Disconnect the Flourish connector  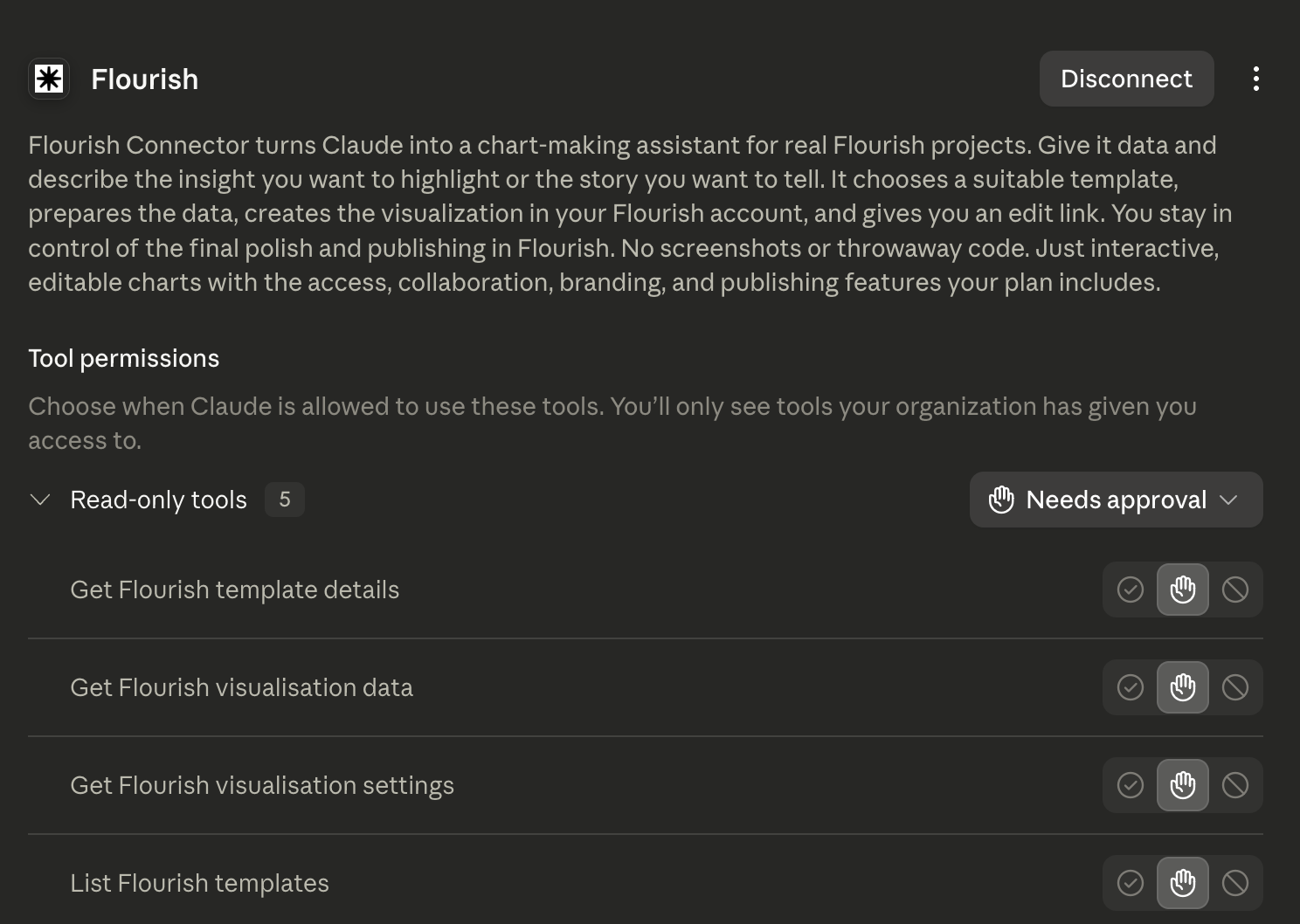pyautogui.click(x=1126, y=79)
